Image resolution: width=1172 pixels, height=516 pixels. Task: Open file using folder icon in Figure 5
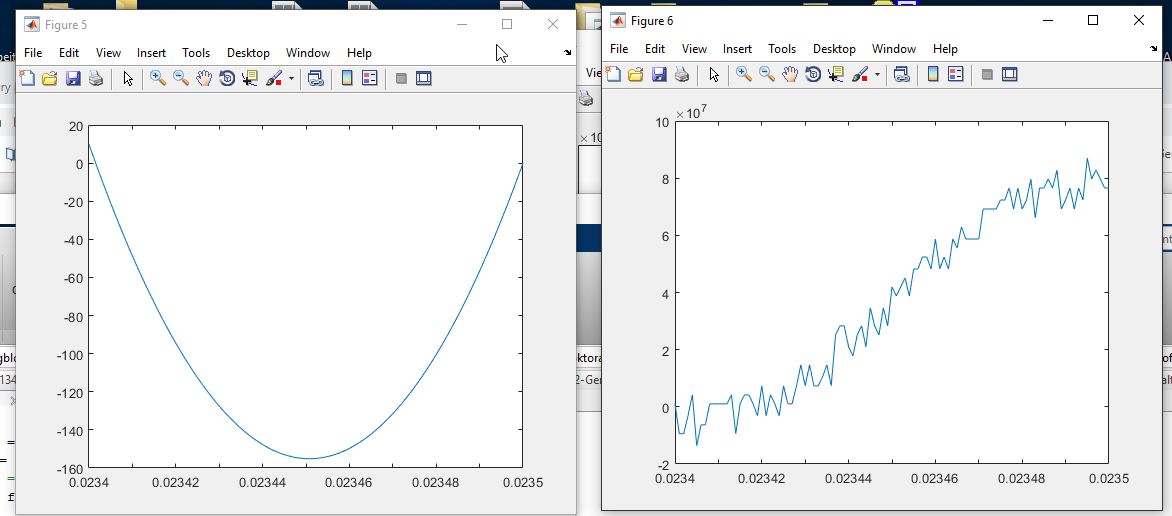[49, 78]
